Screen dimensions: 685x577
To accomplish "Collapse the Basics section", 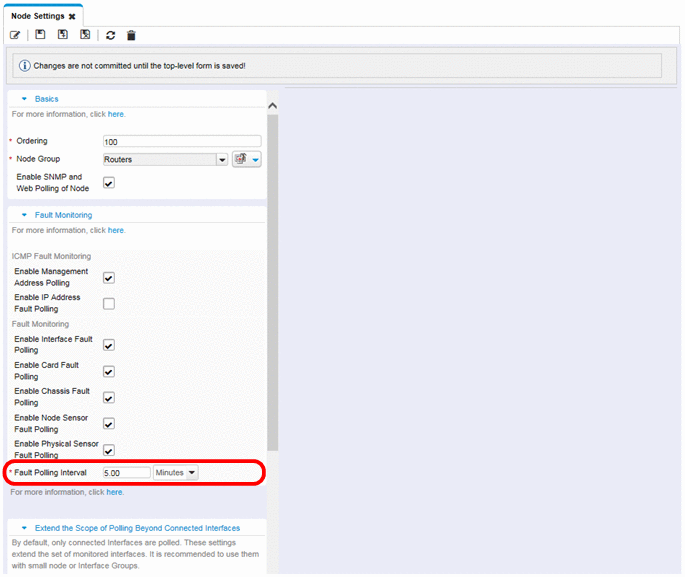I will click(x=24, y=99).
